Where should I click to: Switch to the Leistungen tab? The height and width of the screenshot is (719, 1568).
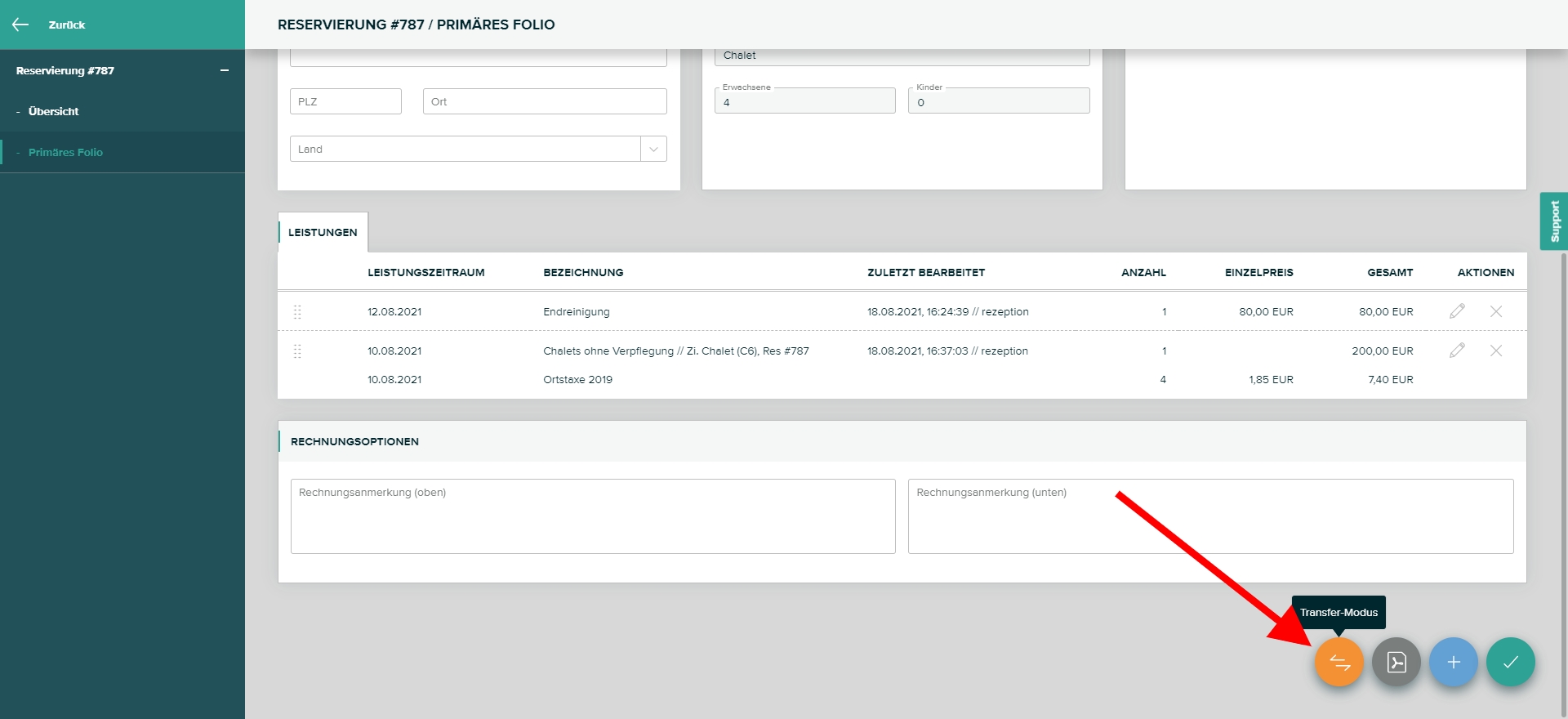click(x=323, y=232)
